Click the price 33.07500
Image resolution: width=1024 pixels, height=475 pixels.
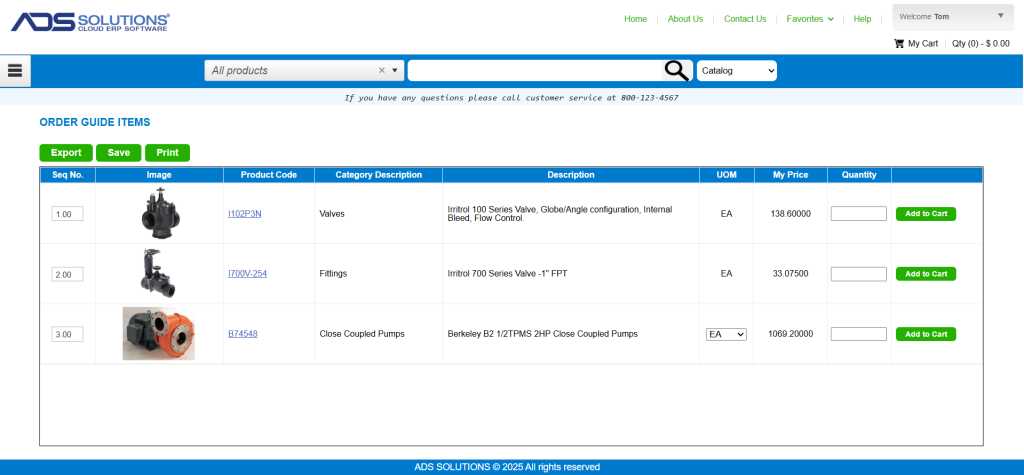point(790,274)
